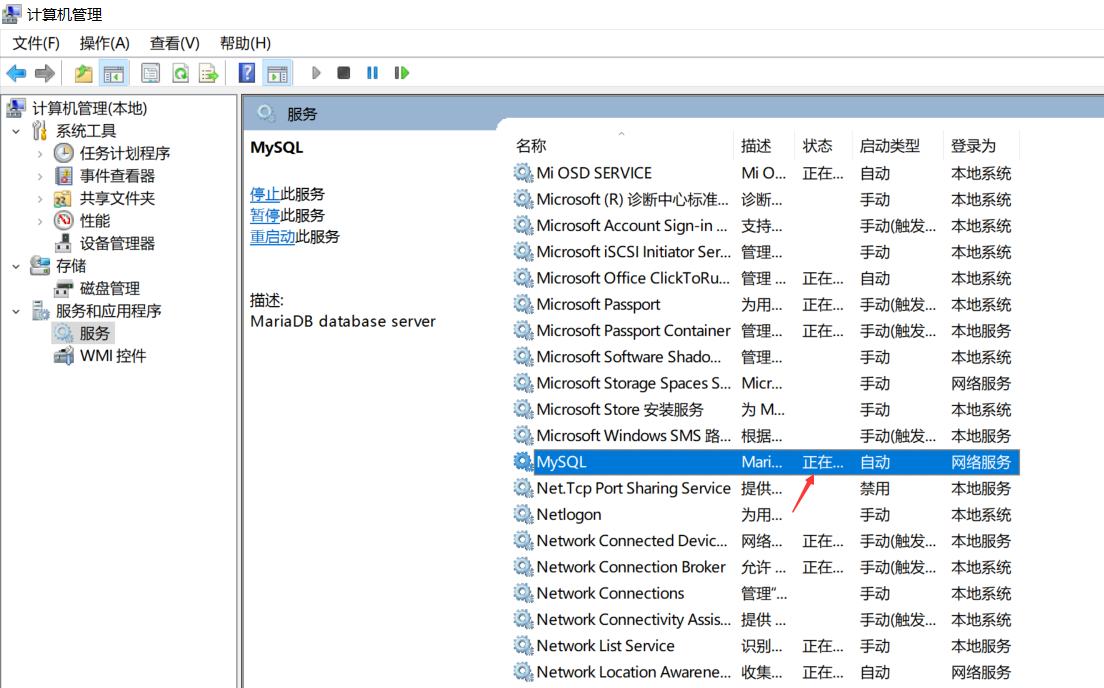Sort by the 名称 column header

click(531, 146)
